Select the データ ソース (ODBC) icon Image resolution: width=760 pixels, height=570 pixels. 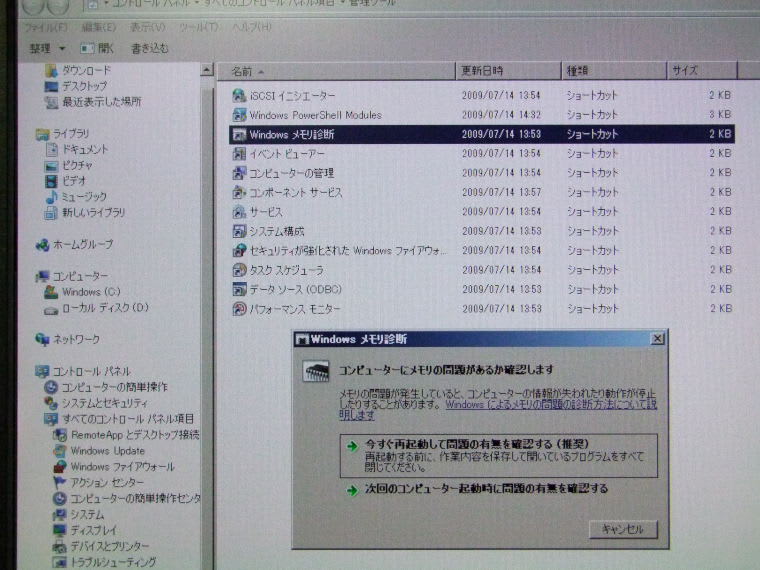pyautogui.click(x=239, y=289)
